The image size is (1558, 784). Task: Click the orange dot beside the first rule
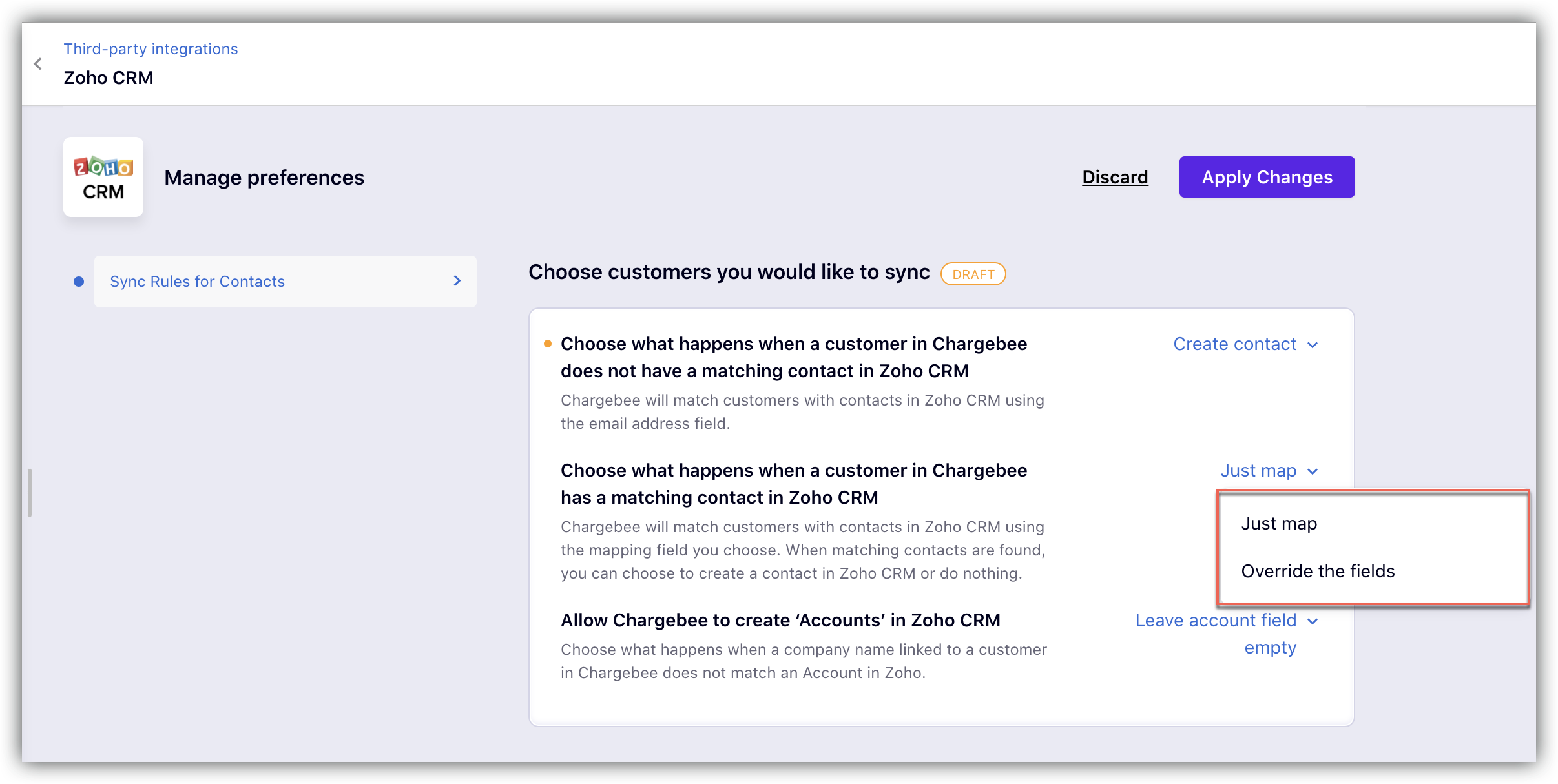(x=548, y=344)
